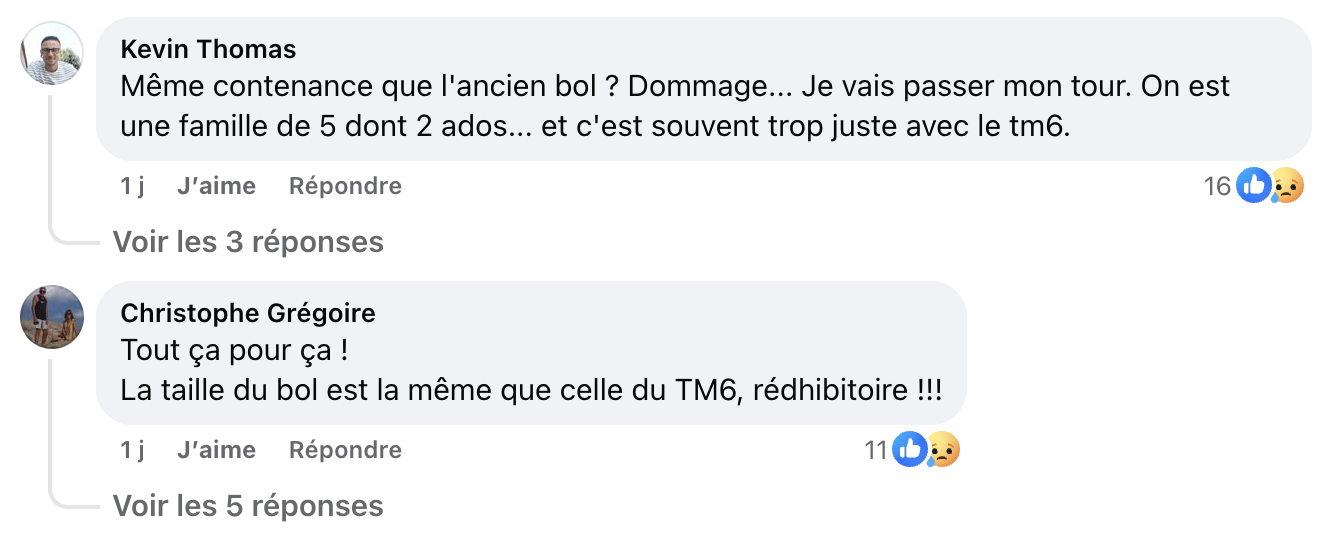The image size is (1342, 536).
Task: Open the timestamp on Christophe Grégoire's comment
Action: click(132, 450)
